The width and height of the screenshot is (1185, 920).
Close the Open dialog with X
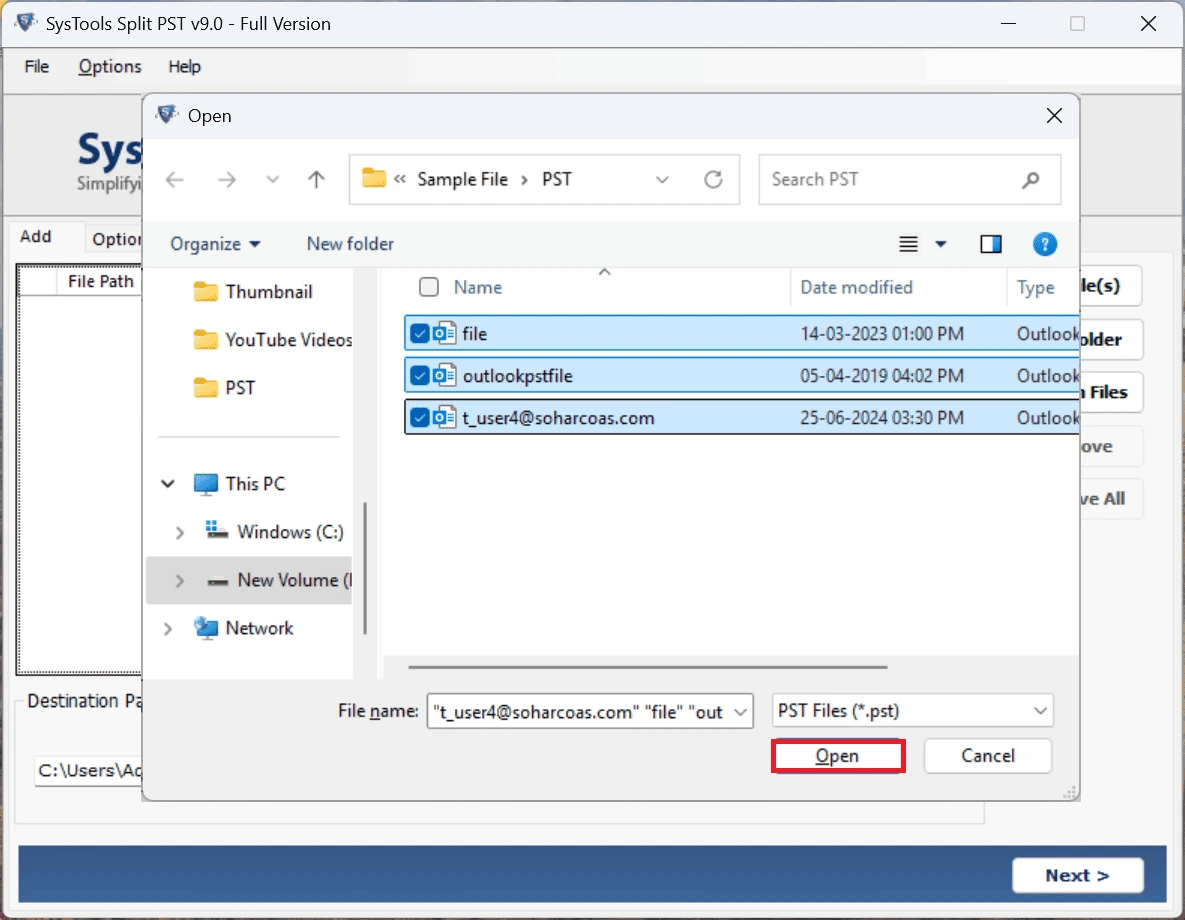[x=1054, y=116]
